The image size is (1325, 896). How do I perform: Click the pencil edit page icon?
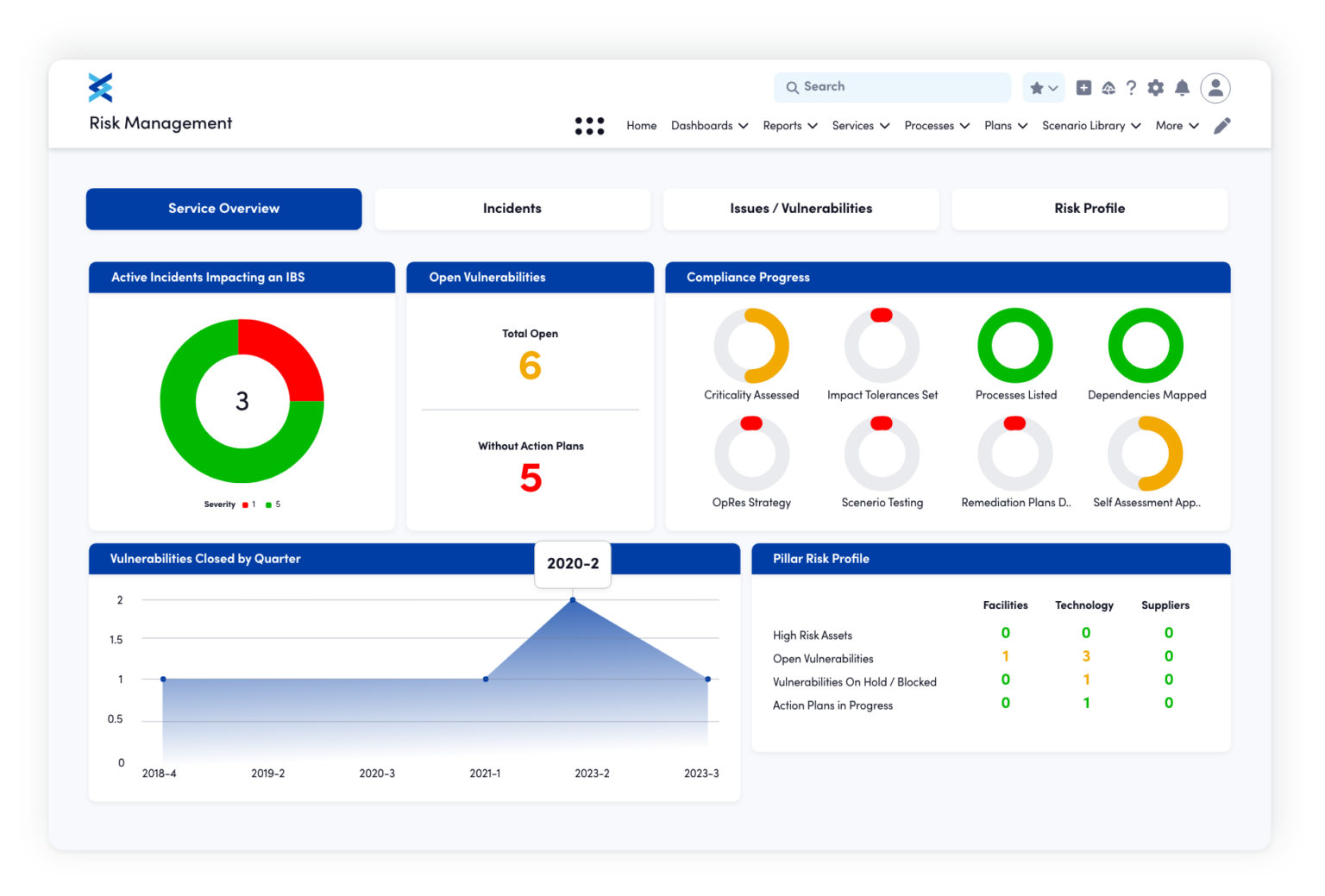[1221, 125]
